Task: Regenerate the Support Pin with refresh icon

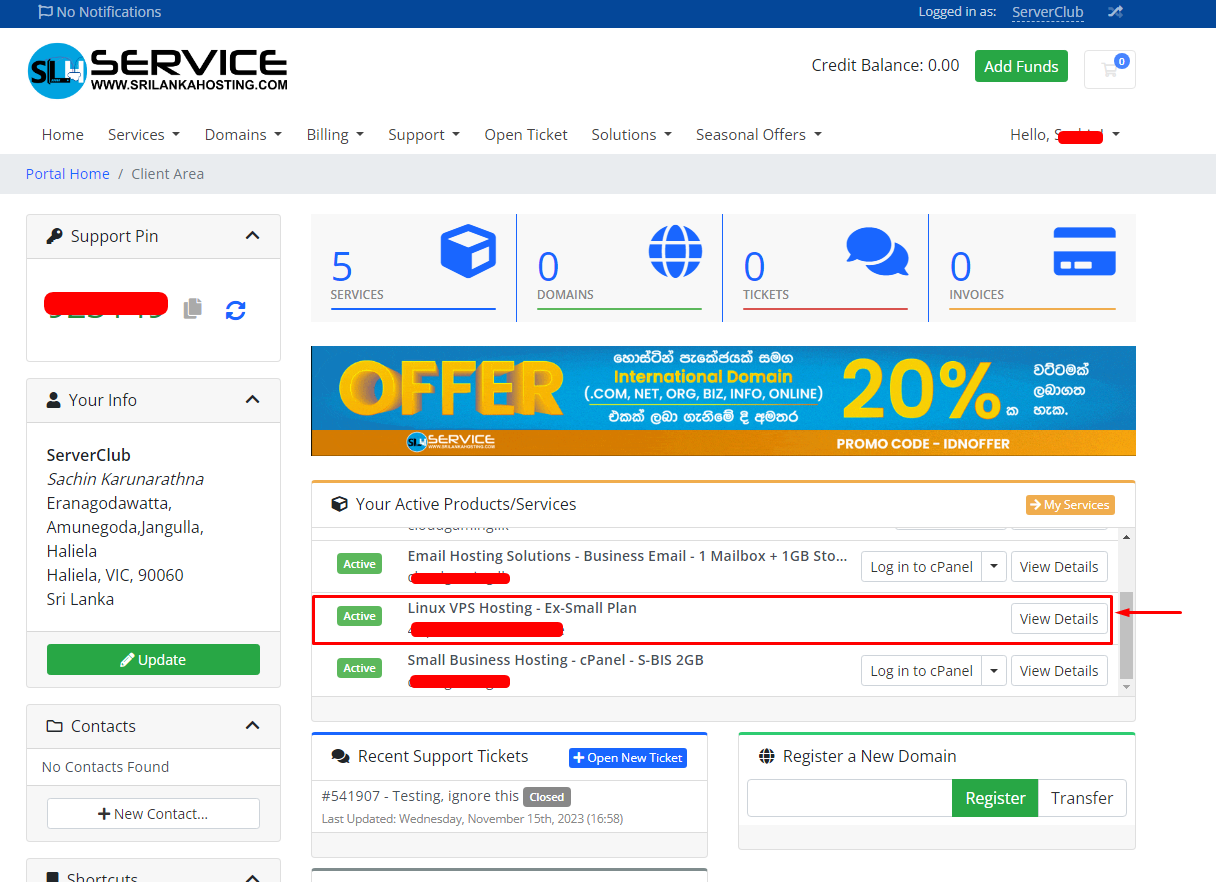Action: [235, 310]
